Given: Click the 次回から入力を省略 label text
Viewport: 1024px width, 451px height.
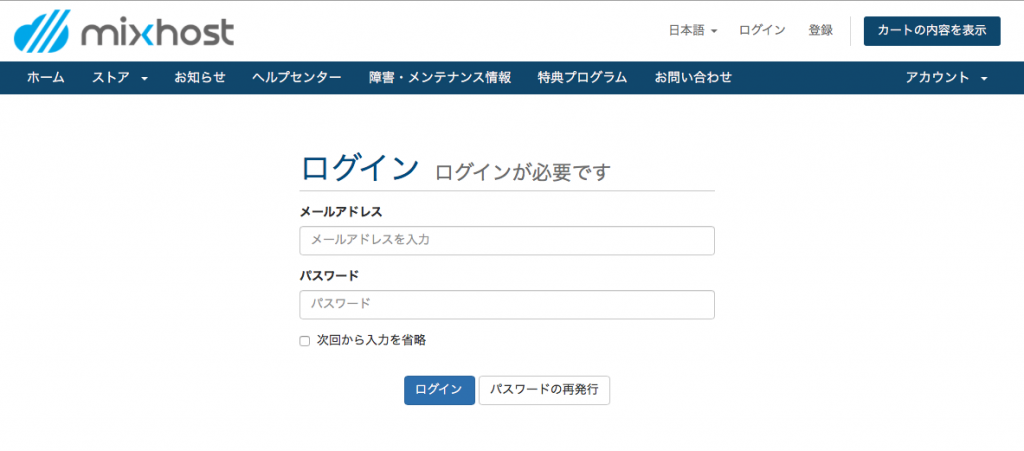Looking at the screenshot, I should coord(371,340).
